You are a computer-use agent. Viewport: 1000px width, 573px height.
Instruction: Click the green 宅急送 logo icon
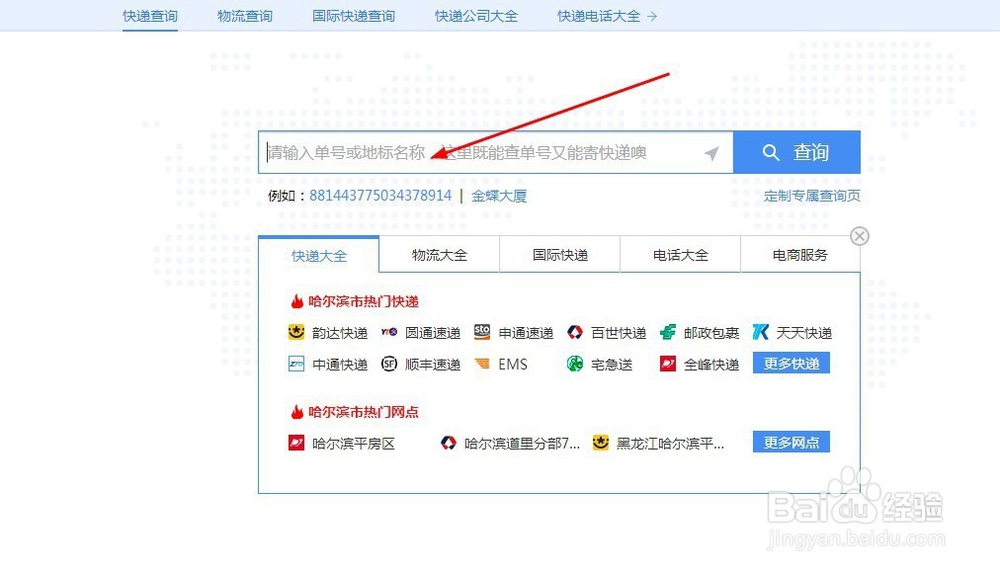575,364
